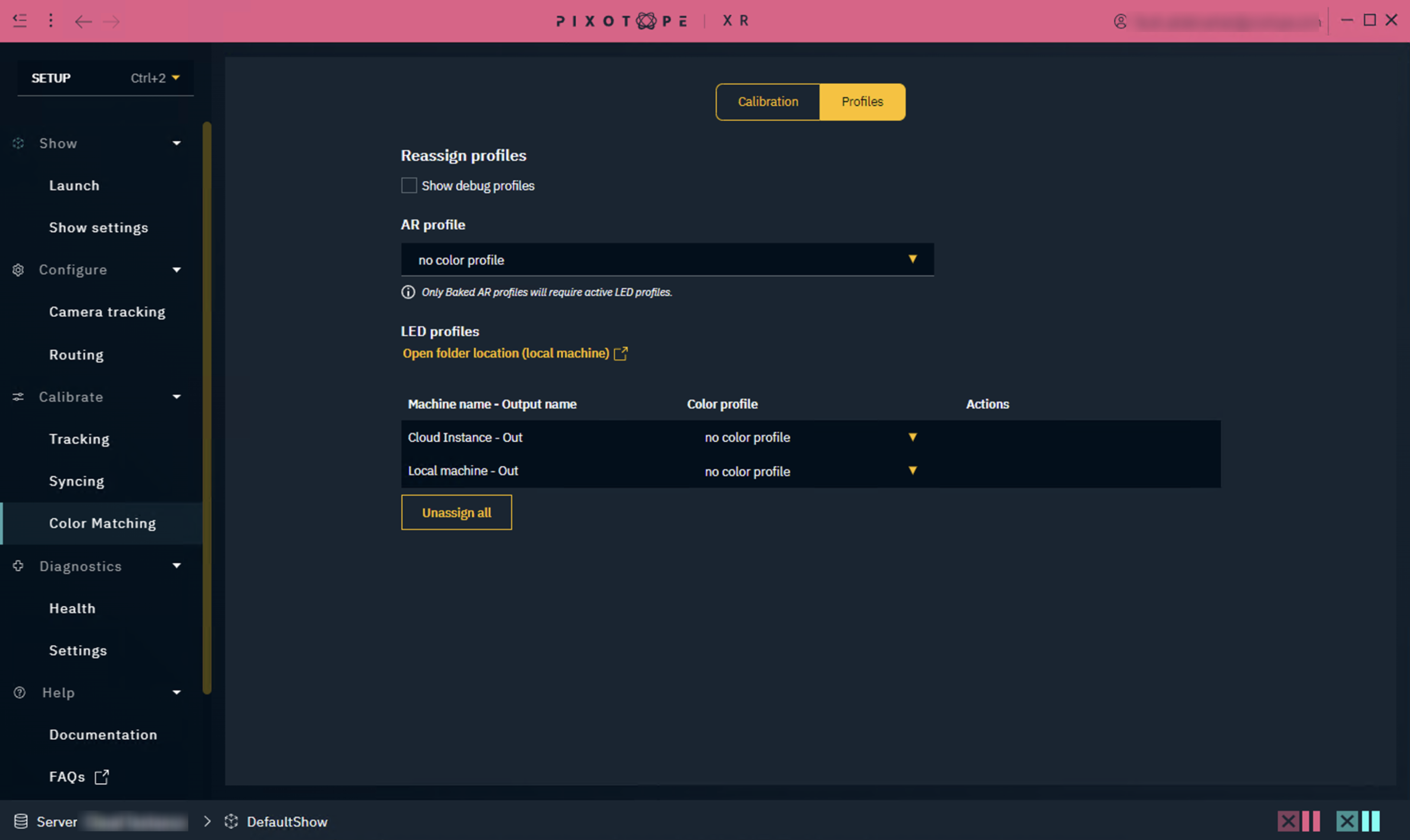Click the sidebar vertical scrollbar
This screenshot has width=1410, height=840.
207,407
